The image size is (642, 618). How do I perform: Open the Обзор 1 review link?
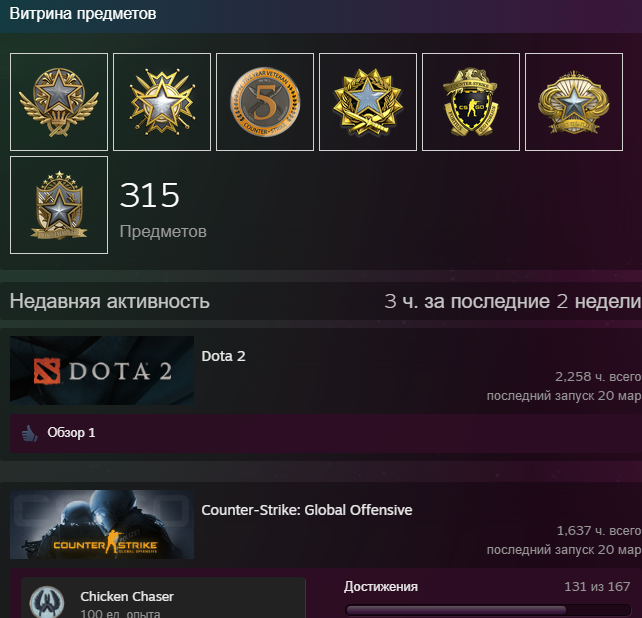click(71, 432)
